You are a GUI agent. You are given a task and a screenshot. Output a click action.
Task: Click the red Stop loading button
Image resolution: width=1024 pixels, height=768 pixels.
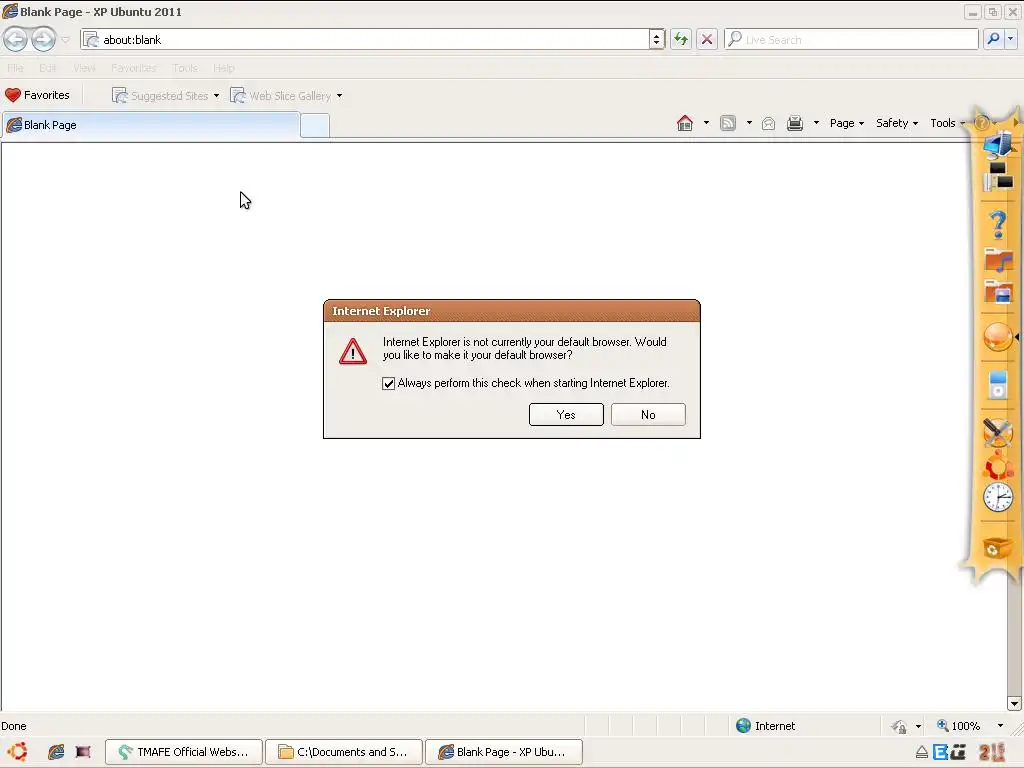pos(707,39)
